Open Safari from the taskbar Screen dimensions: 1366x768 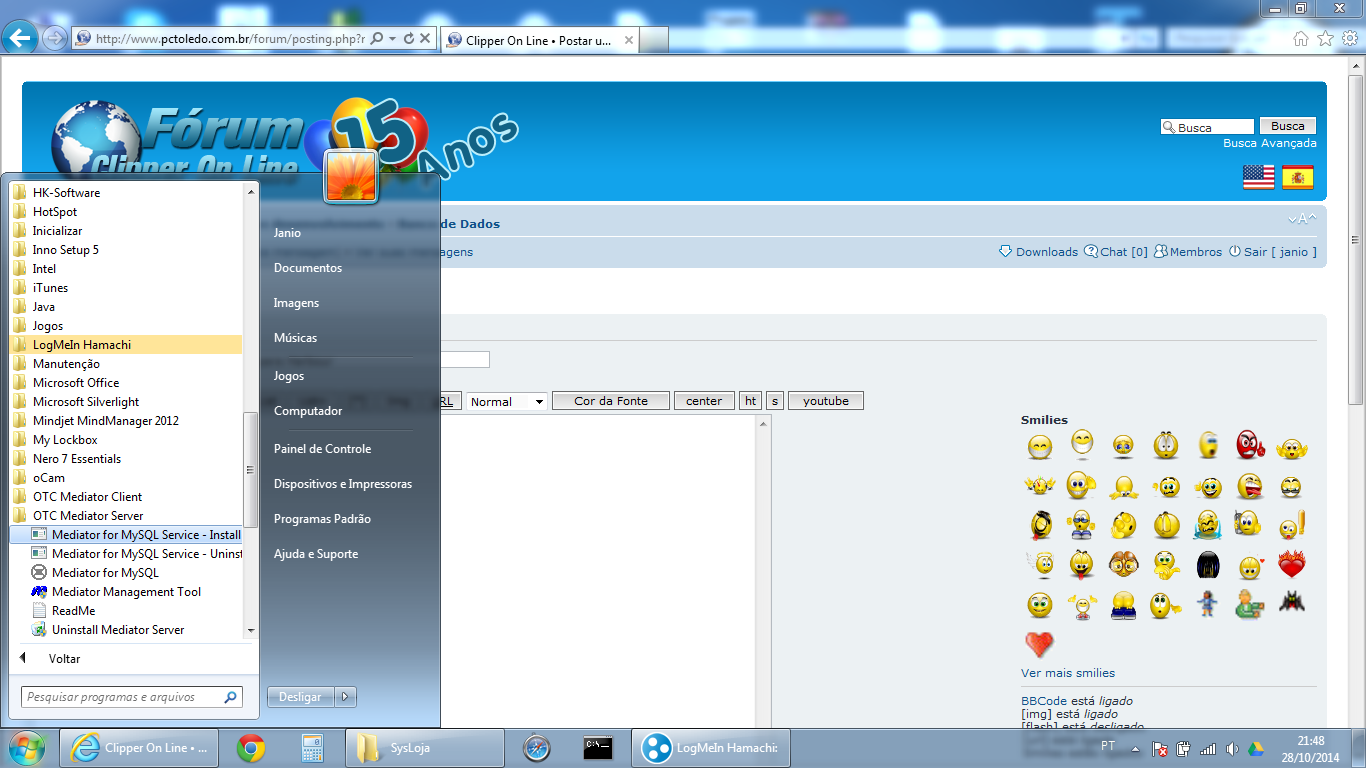(537, 748)
